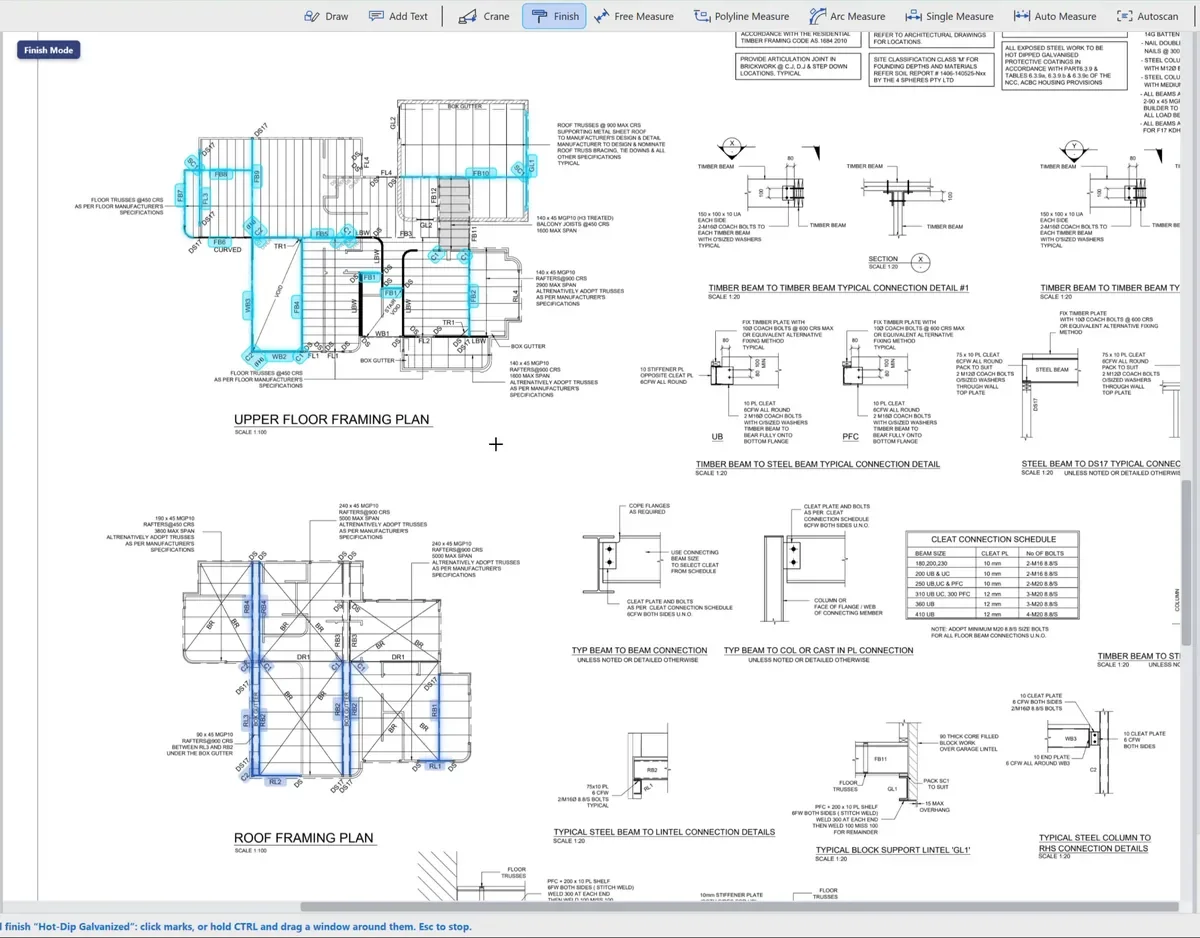Select the WB2 beam mark
Viewport: 1200px width, 938px height.
pyautogui.click(x=280, y=356)
